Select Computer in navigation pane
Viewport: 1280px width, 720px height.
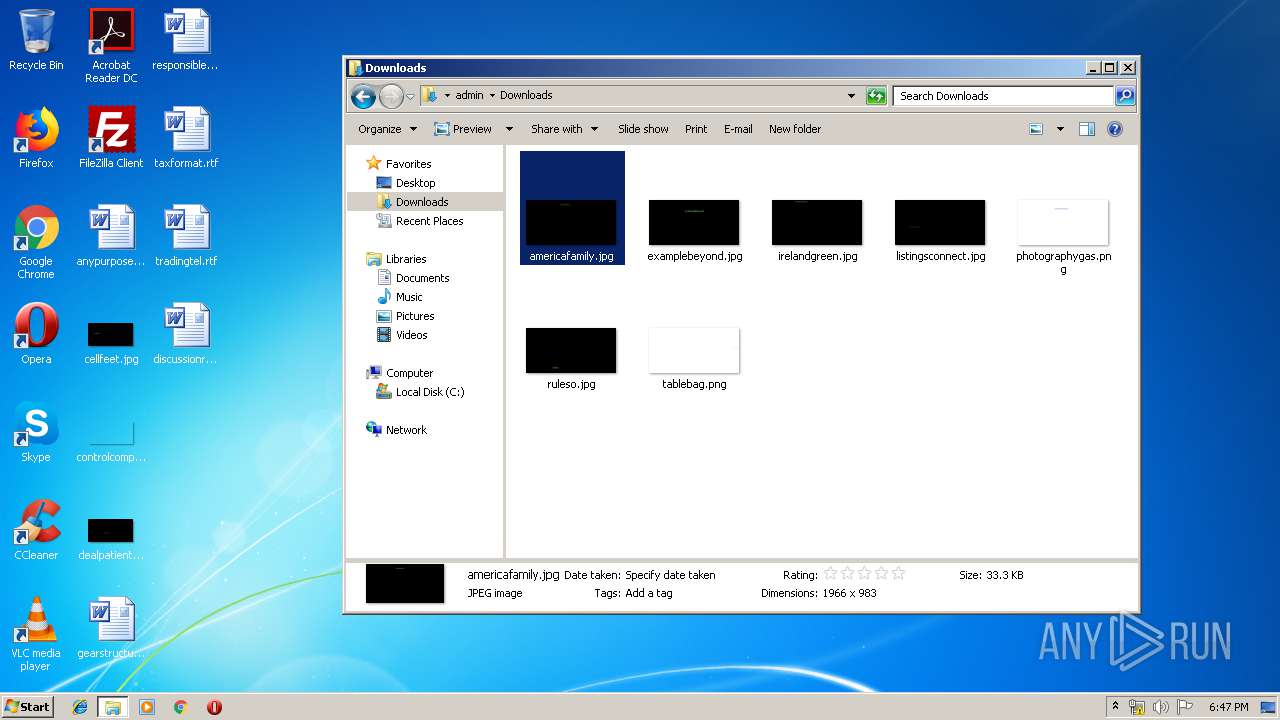pyautogui.click(x=409, y=373)
